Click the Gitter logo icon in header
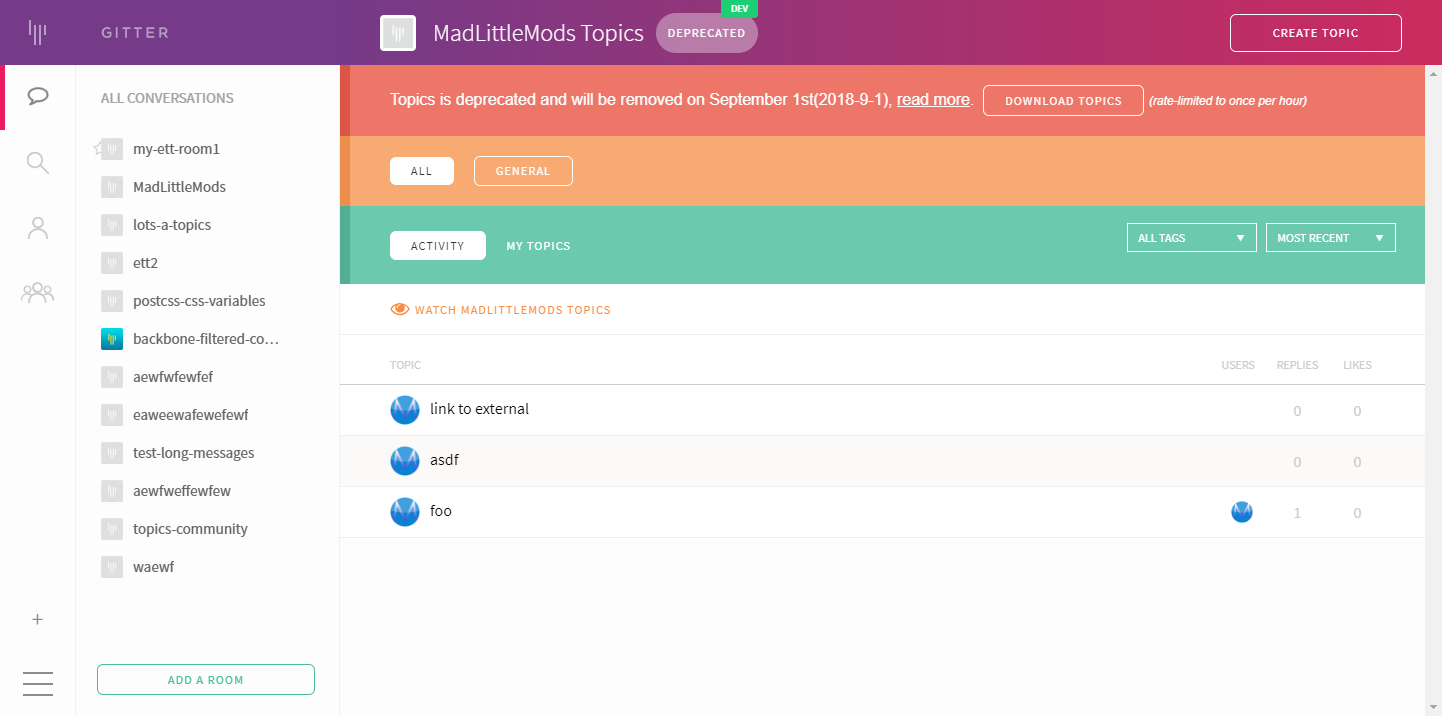The height and width of the screenshot is (716, 1442). [x=38, y=33]
